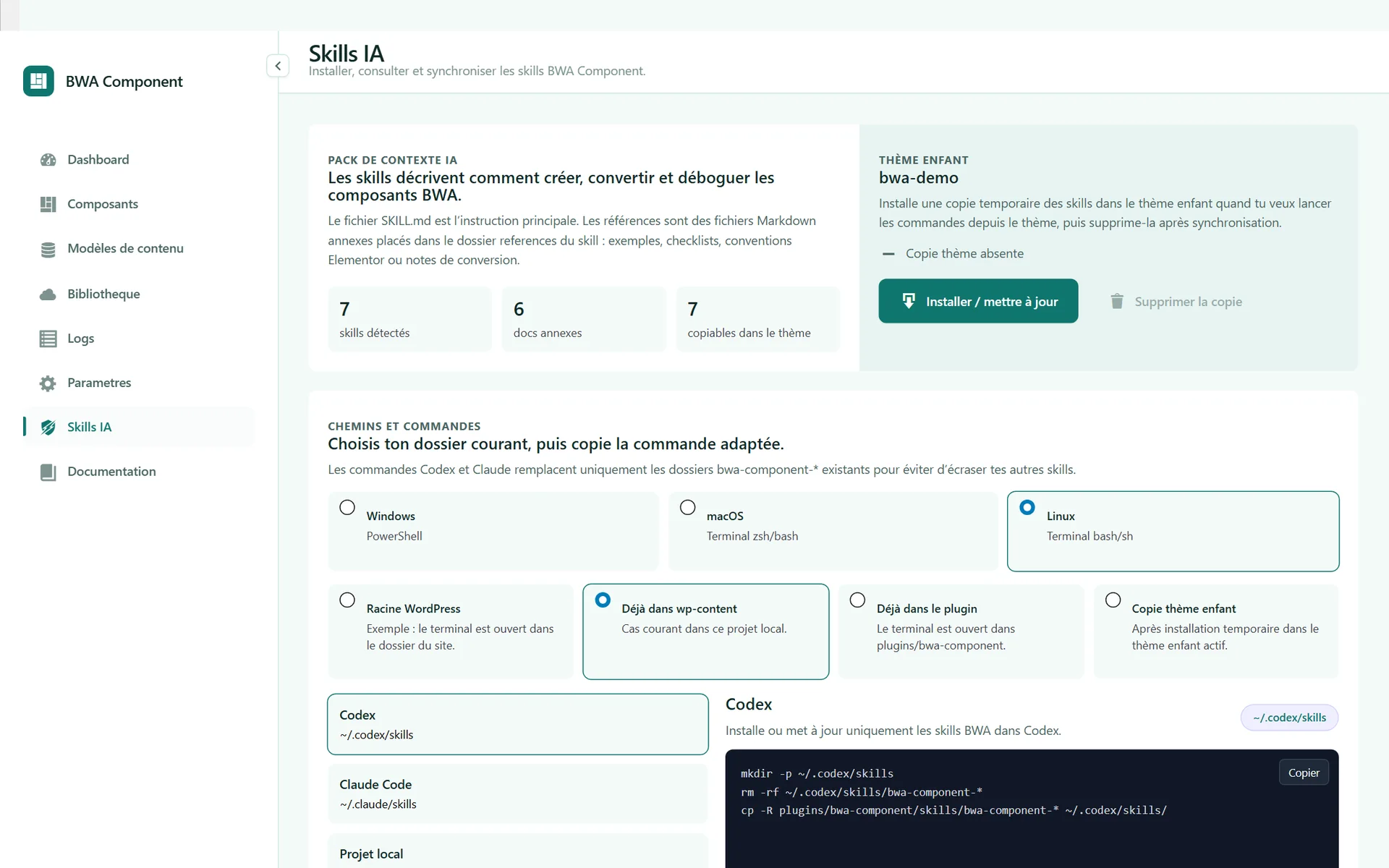Click the Composants grid icon
This screenshot has height=868, width=1389.
pyautogui.click(x=48, y=204)
